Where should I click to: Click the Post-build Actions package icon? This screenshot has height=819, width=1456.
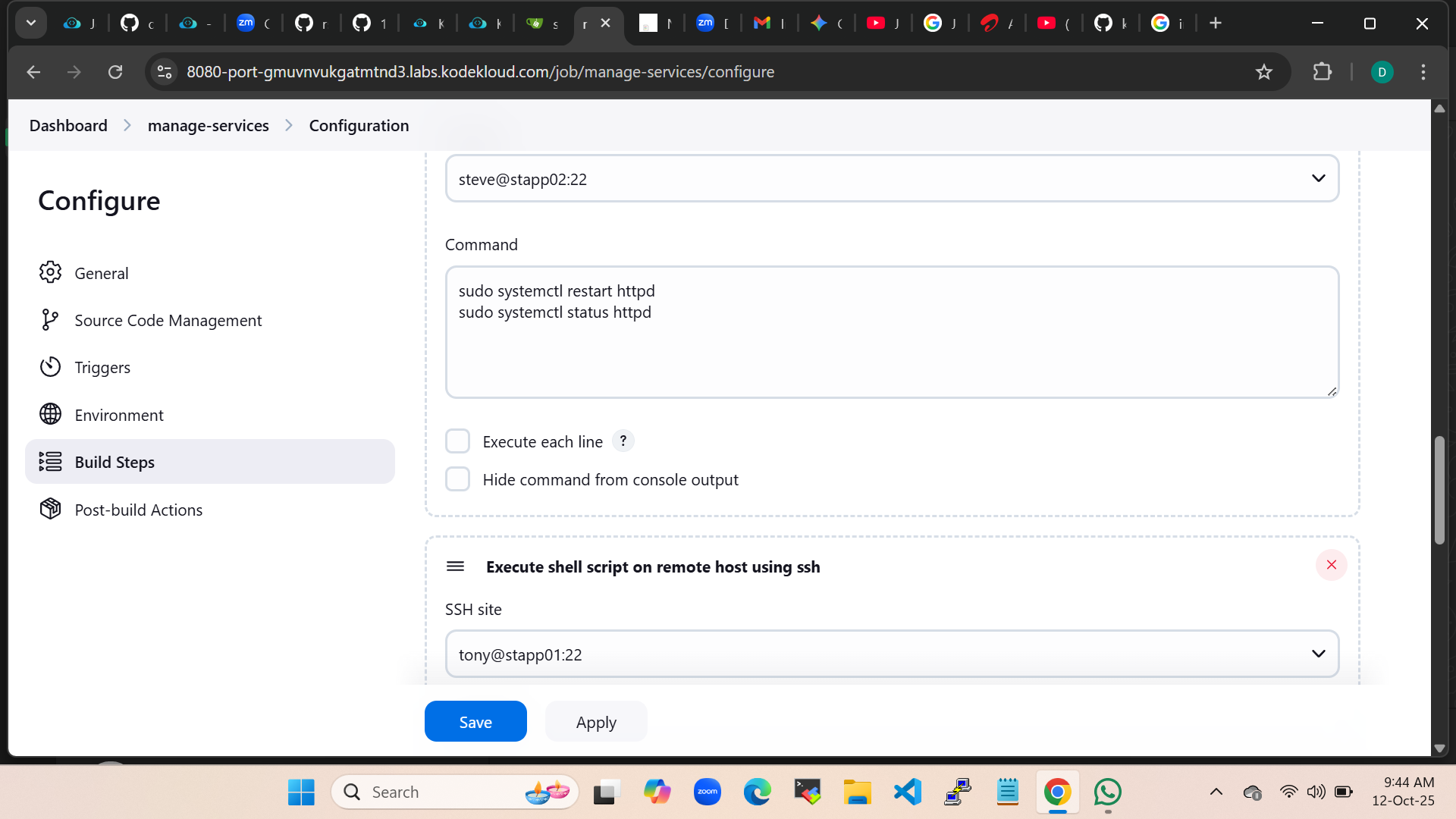pos(50,509)
